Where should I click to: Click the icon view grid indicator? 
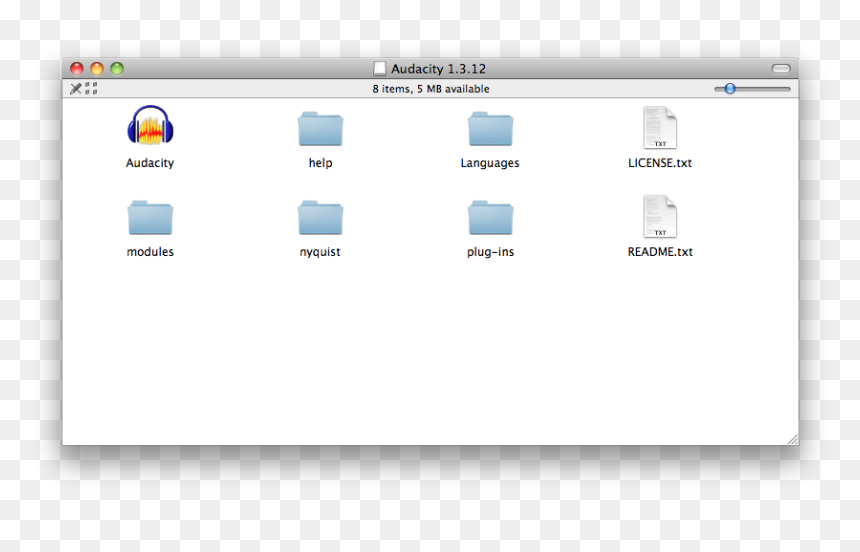[91, 88]
